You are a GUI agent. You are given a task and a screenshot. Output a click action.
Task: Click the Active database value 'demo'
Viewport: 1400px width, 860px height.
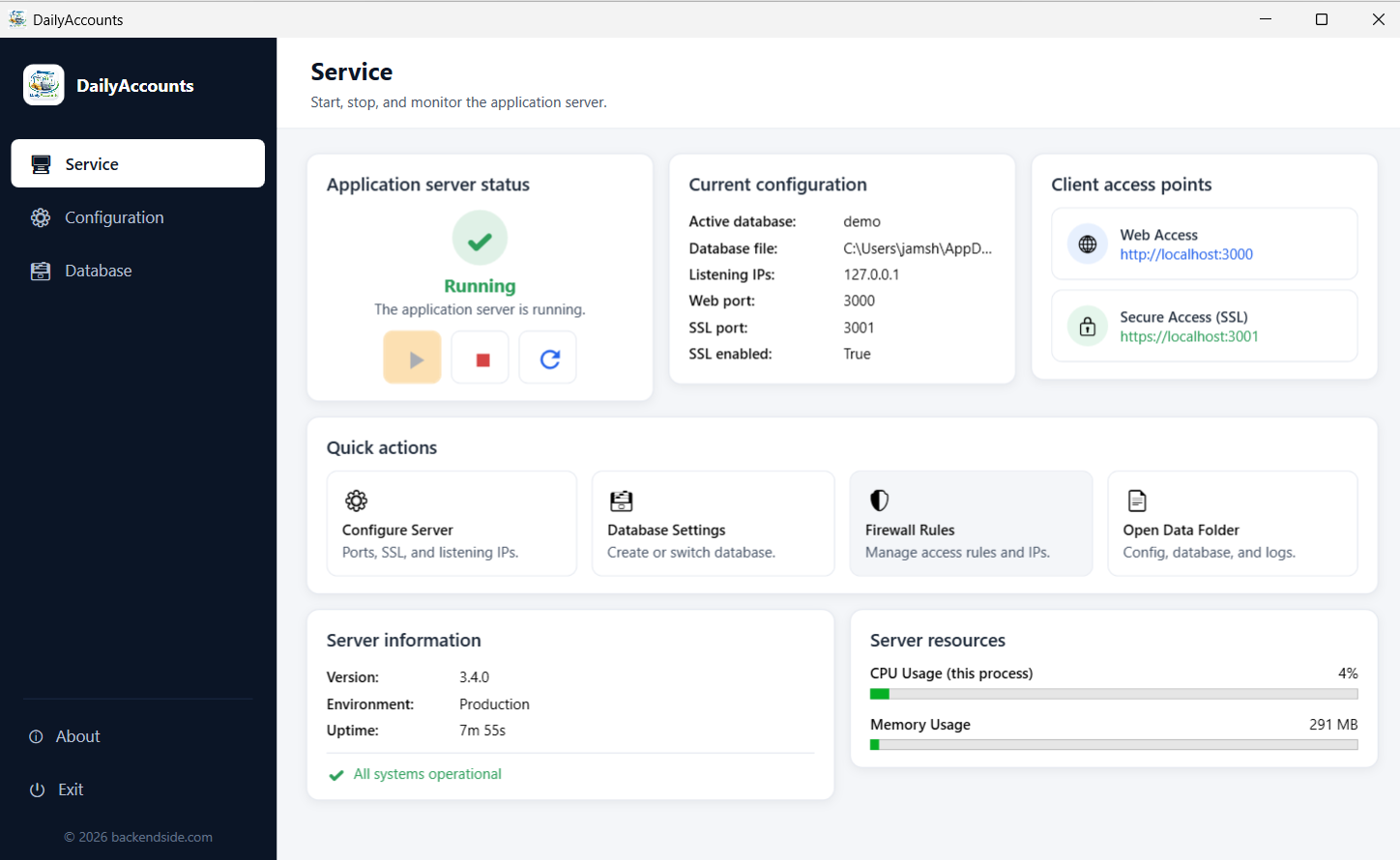(x=861, y=221)
